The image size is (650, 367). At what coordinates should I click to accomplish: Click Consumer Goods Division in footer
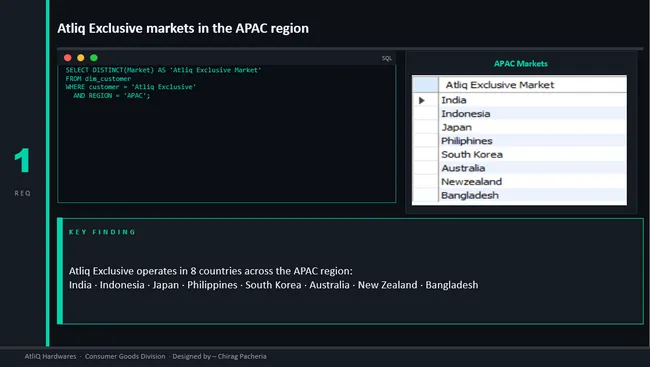[x=125, y=356]
